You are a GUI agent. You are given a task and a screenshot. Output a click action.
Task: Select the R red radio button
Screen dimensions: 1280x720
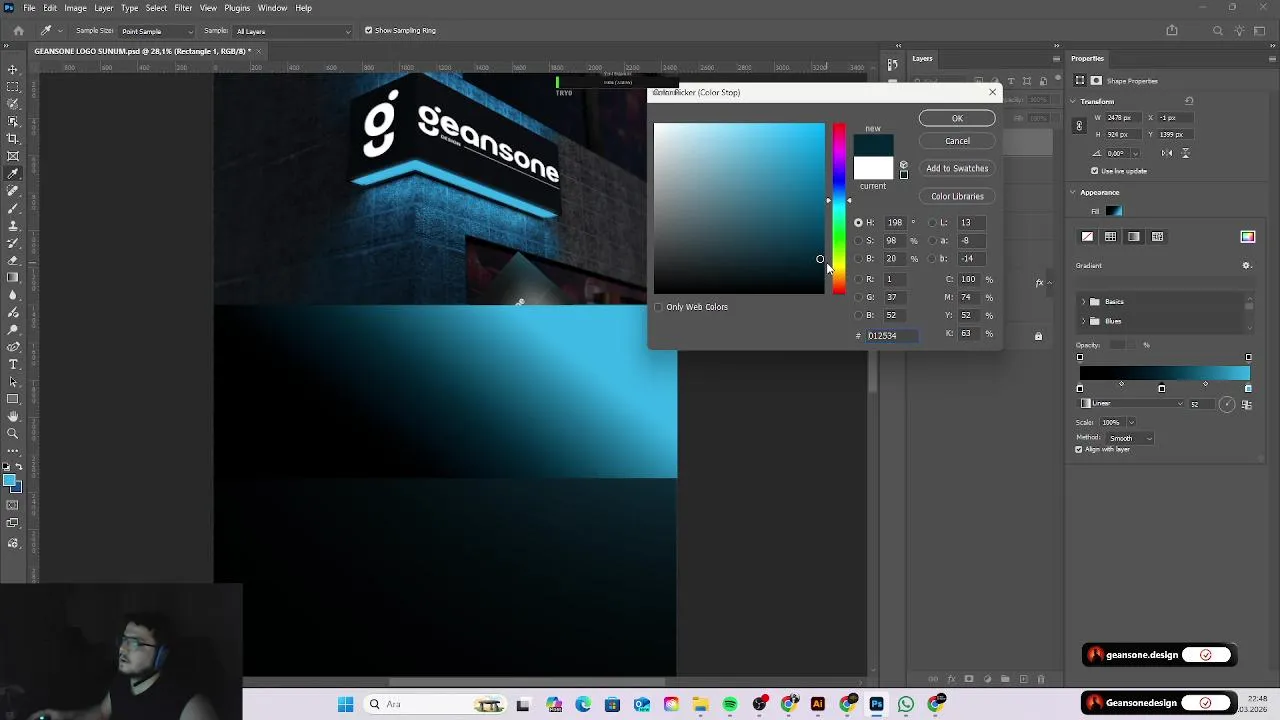(x=858, y=279)
